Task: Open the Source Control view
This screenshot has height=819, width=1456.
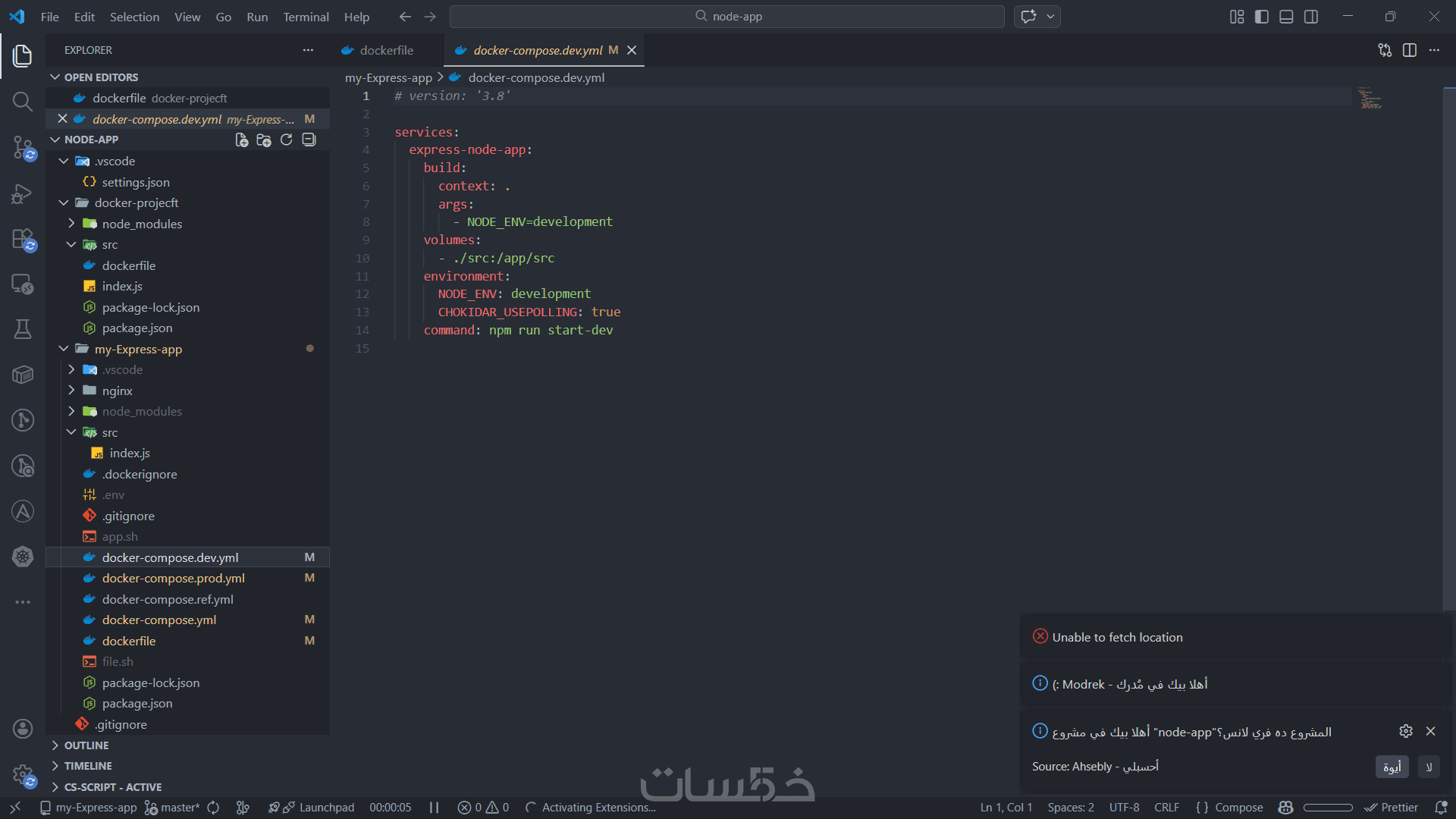Action: click(23, 147)
